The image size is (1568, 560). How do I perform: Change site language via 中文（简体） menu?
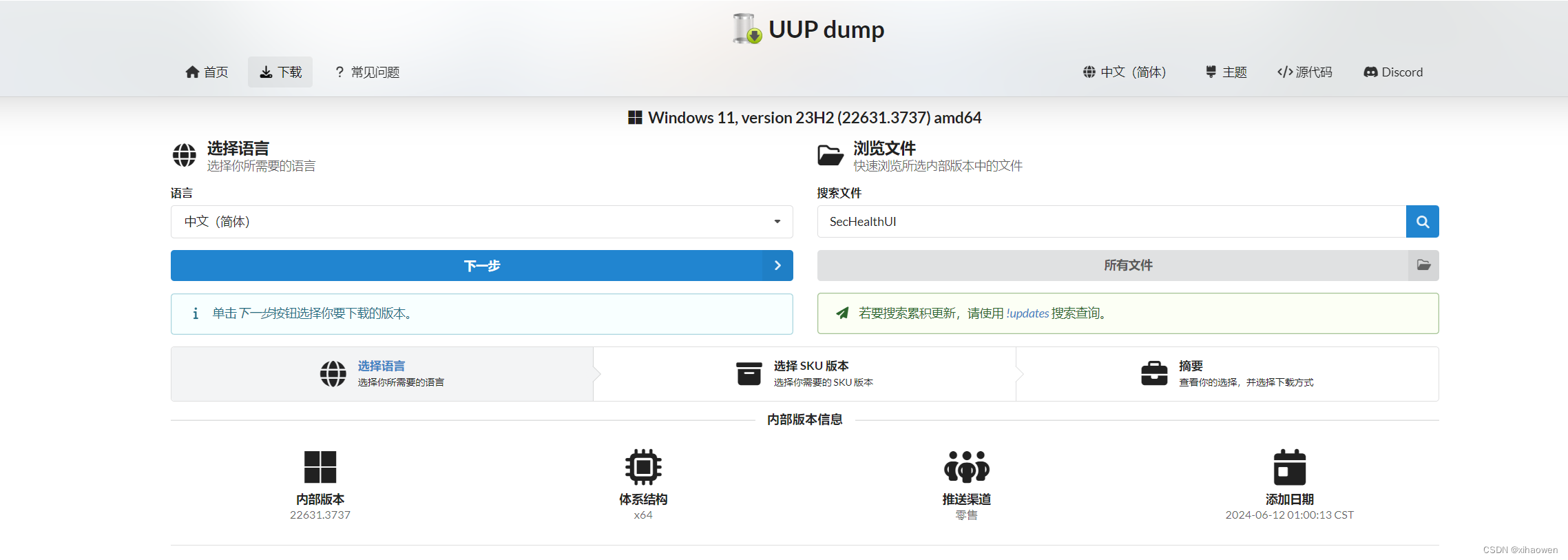tap(1125, 72)
